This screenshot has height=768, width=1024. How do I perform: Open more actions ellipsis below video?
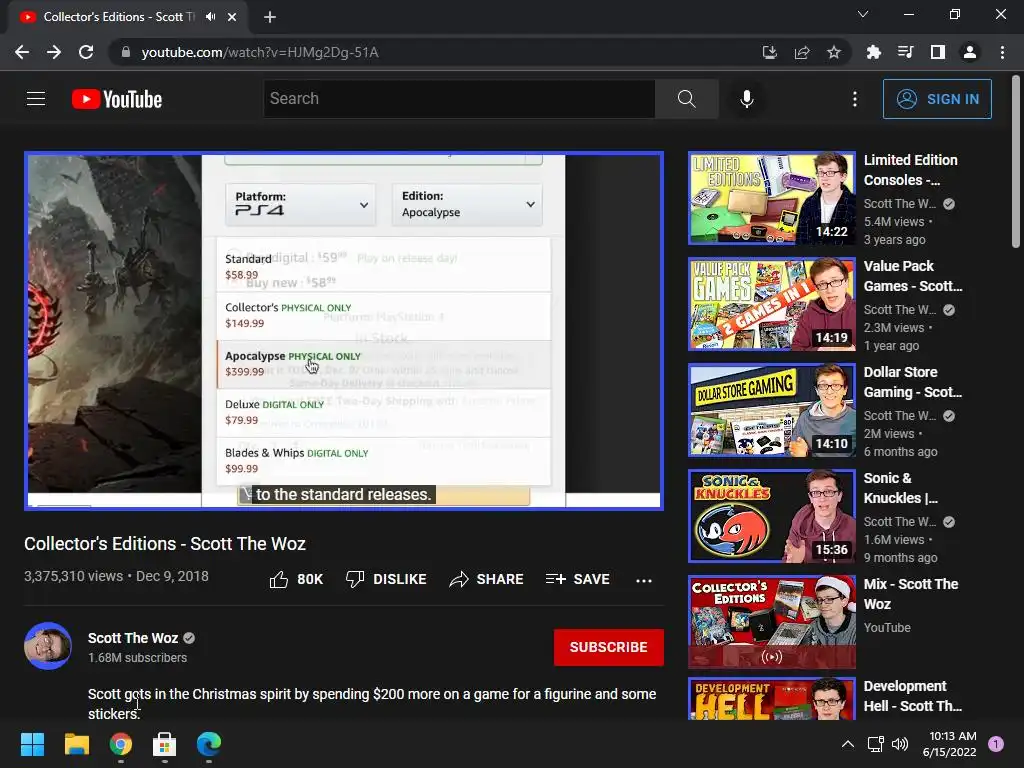coord(644,580)
